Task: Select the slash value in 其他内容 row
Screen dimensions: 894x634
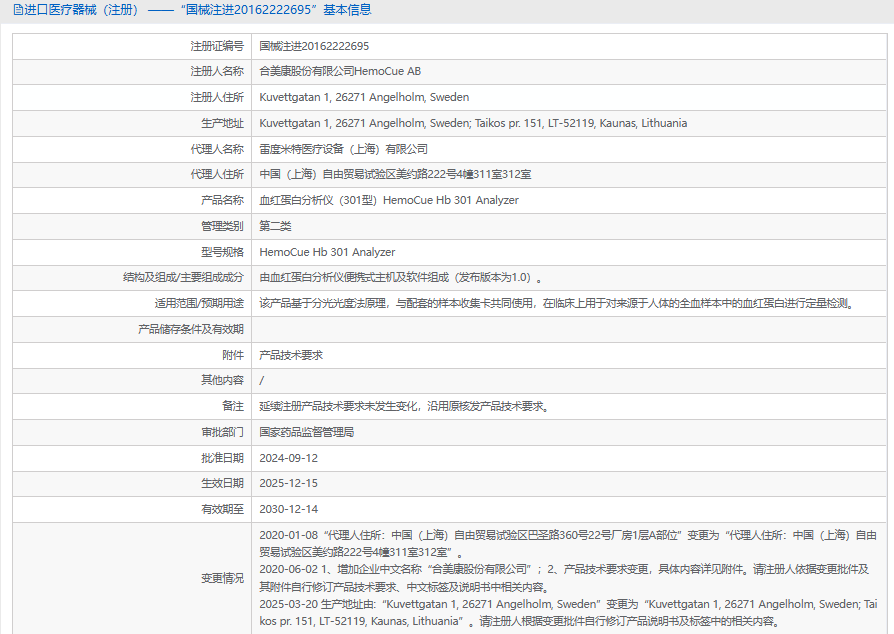Action: click(262, 380)
